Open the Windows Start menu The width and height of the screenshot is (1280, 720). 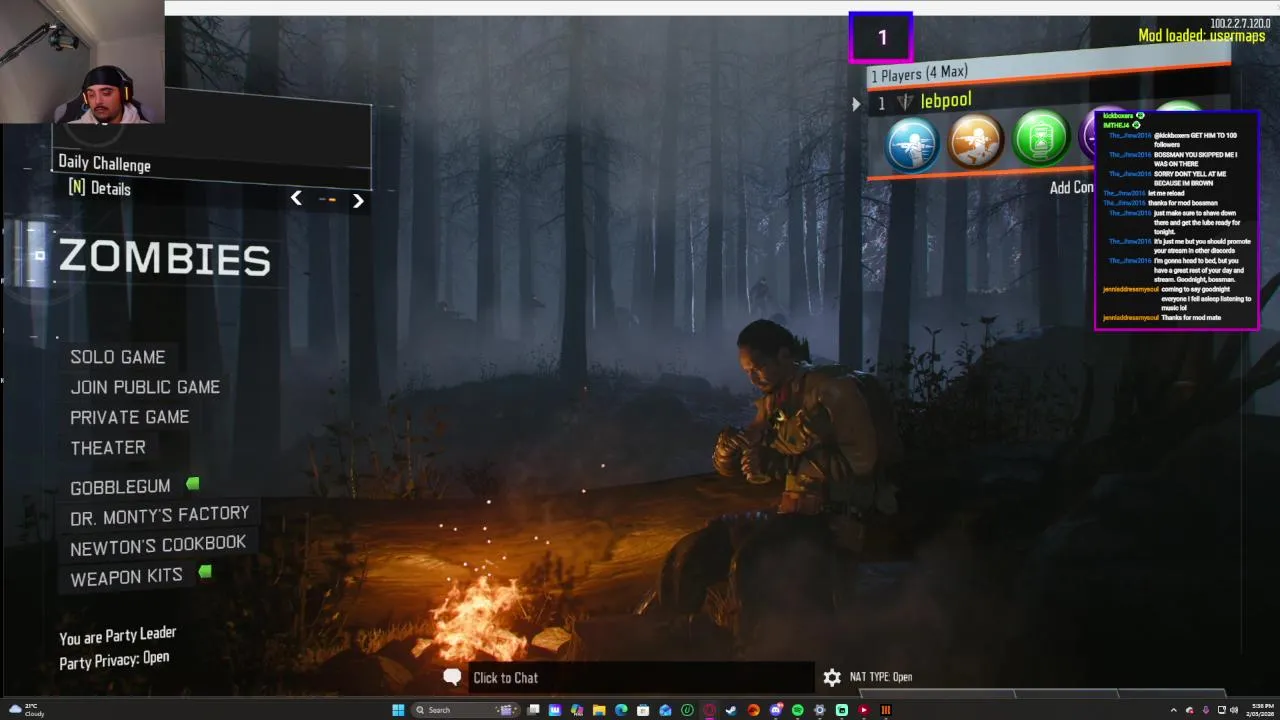pos(398,710)
